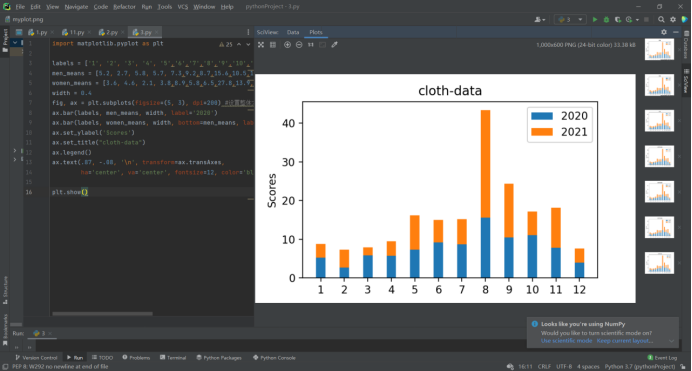692x371 pixels.
Task: Click the UTF-8 encoding indicator
Action: click(564, 367)
